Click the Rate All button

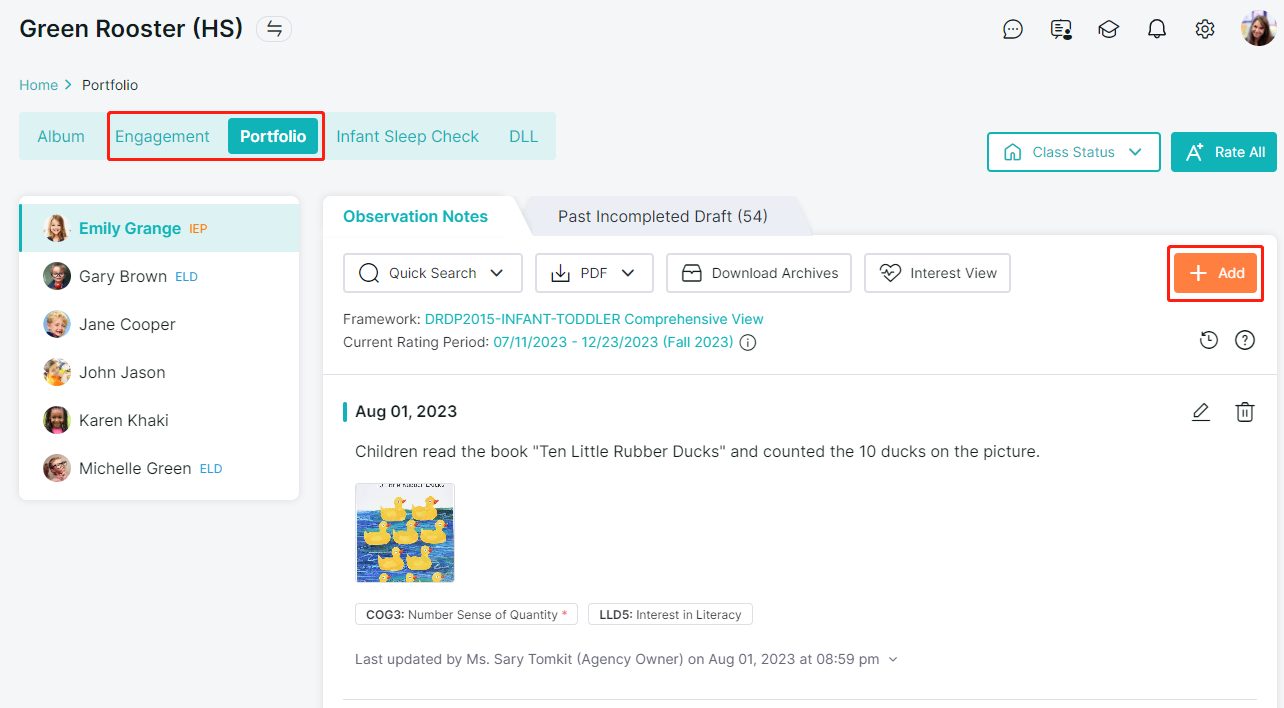tap(1224, 152)
